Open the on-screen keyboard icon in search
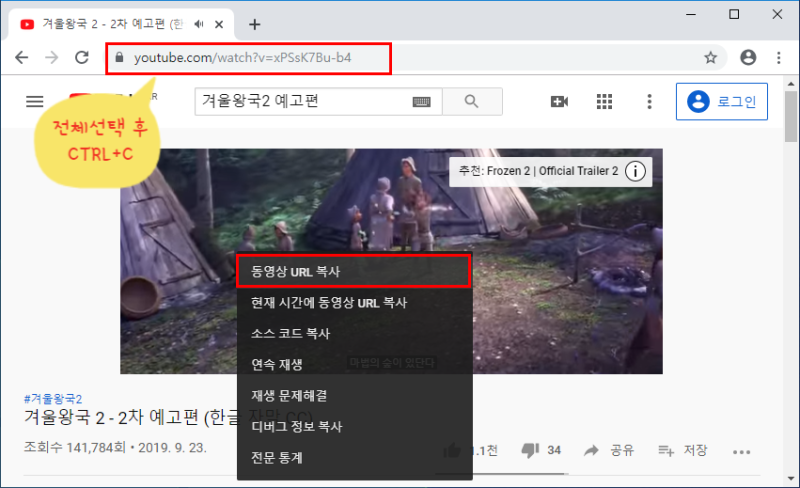The height and width of the screenshot is (488, 800). 421,102
